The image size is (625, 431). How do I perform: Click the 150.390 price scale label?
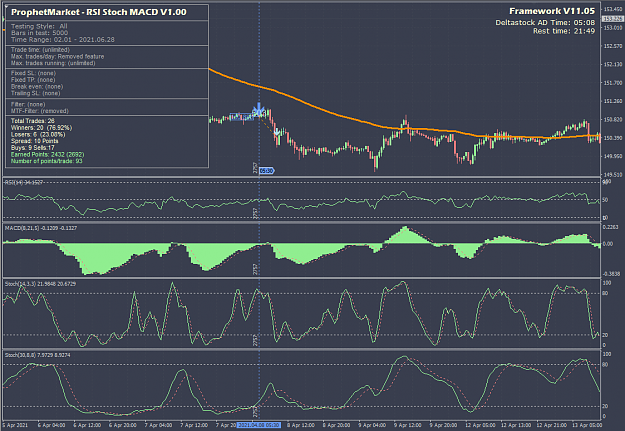click(x=613, y=138)
